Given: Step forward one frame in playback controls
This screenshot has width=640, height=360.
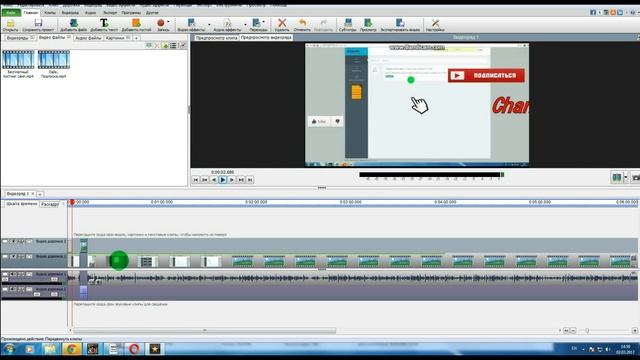Looking at the screenshot, I should tap(232, 180).
